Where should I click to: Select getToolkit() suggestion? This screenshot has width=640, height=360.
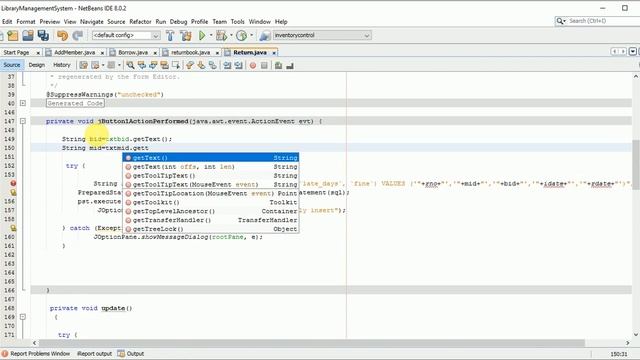click(211, 202)
